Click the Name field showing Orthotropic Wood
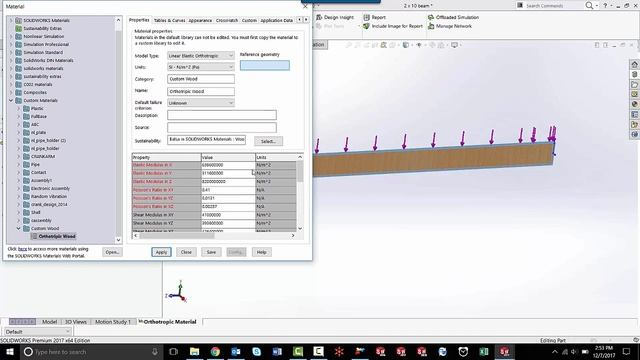Image resolution: width=640 pixels, height=360 pixels. pyautogui.click(x=201, y=91)
